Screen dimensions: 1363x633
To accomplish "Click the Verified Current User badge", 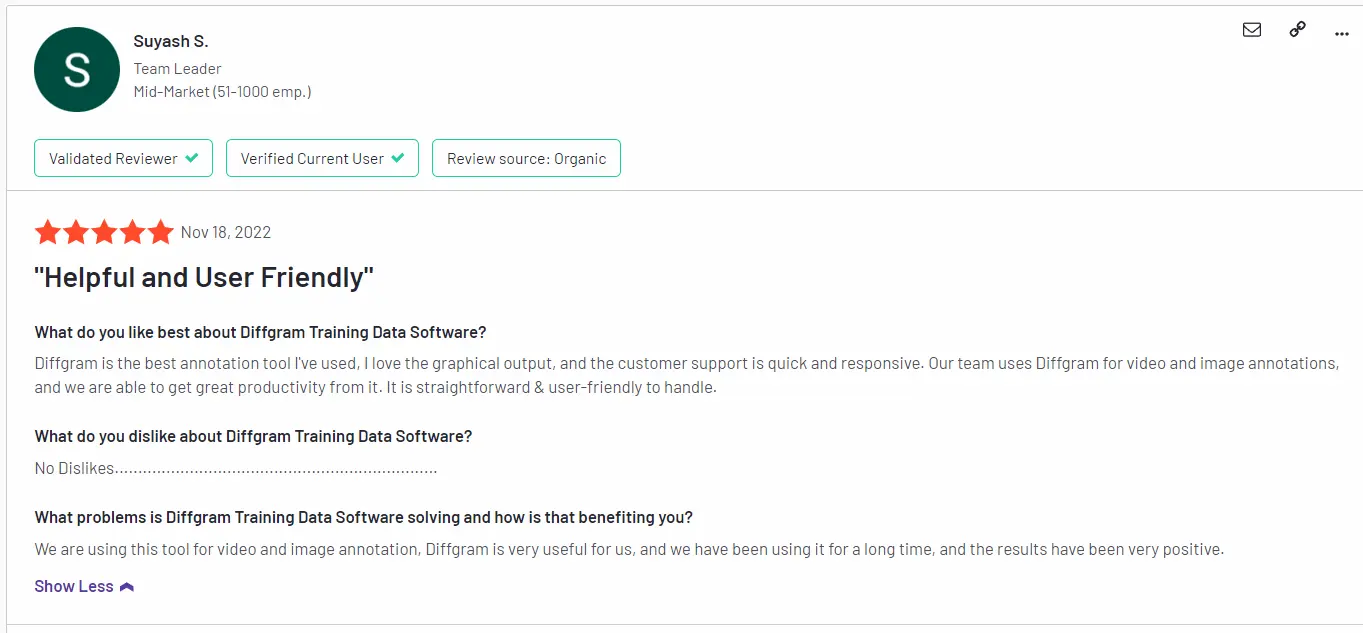I will pyautogui.click(x=322, y=158).
